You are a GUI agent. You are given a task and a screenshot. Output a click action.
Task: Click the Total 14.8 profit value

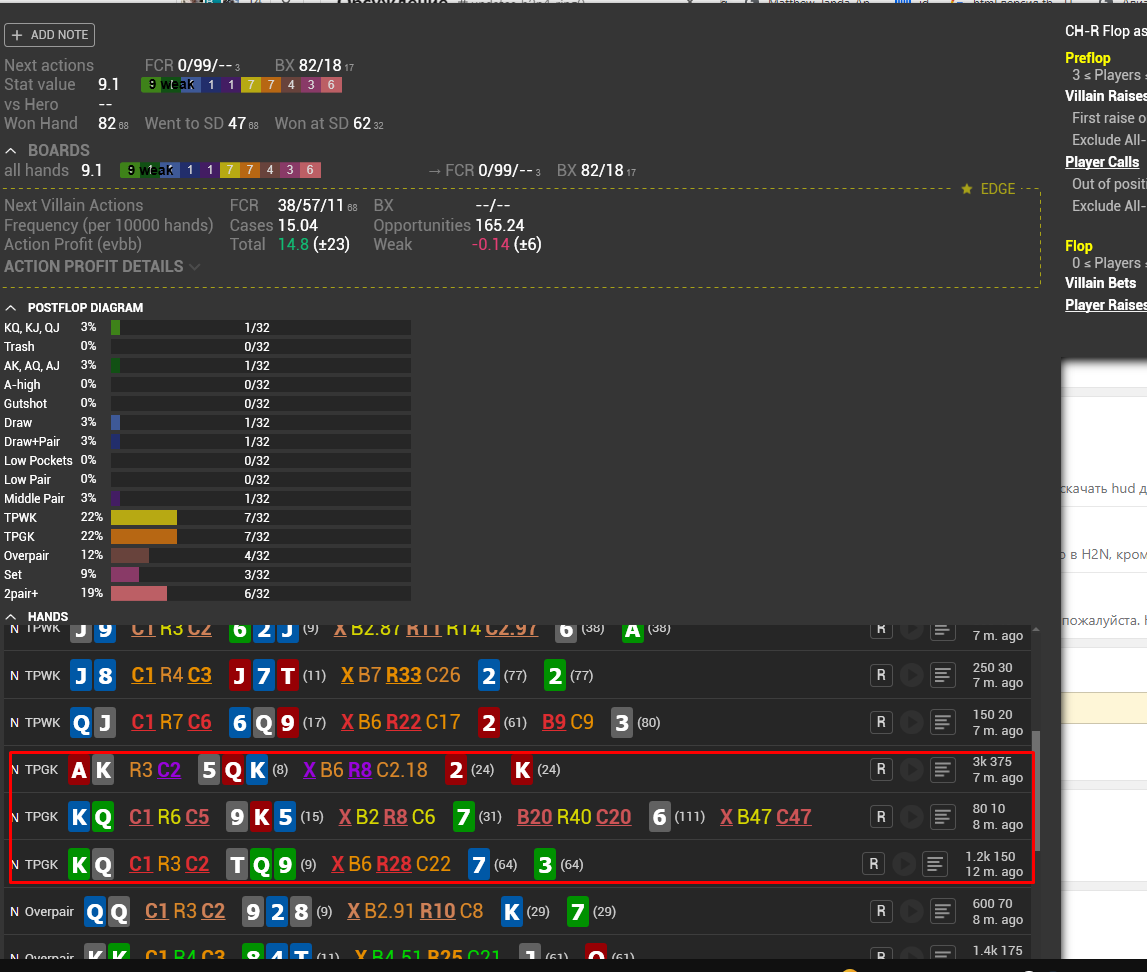click(x=293, y=244)
